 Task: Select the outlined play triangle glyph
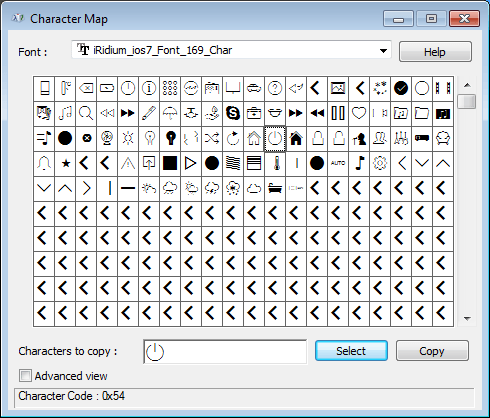pos(191,163)
